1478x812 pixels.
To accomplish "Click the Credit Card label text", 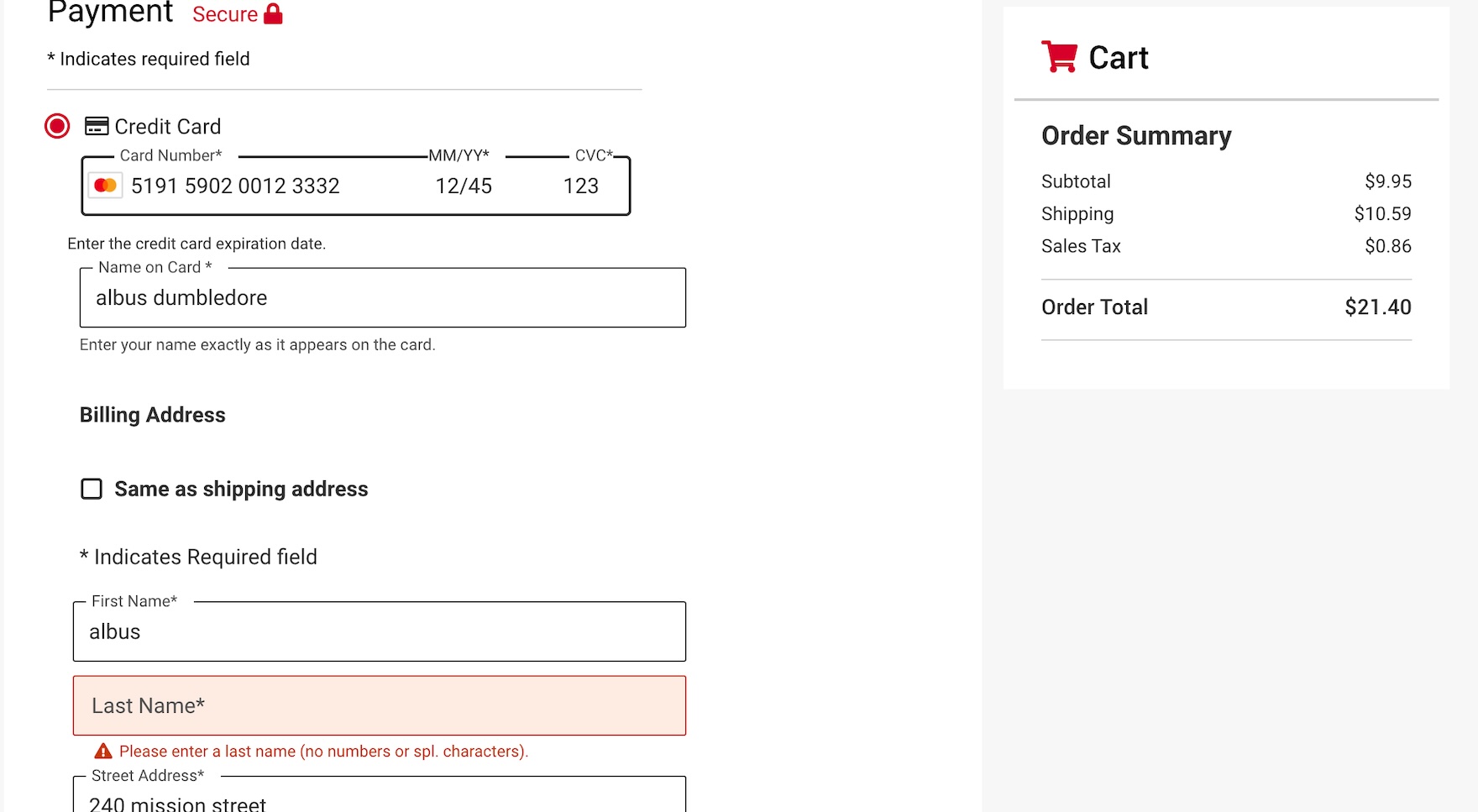I will [168, 127].
